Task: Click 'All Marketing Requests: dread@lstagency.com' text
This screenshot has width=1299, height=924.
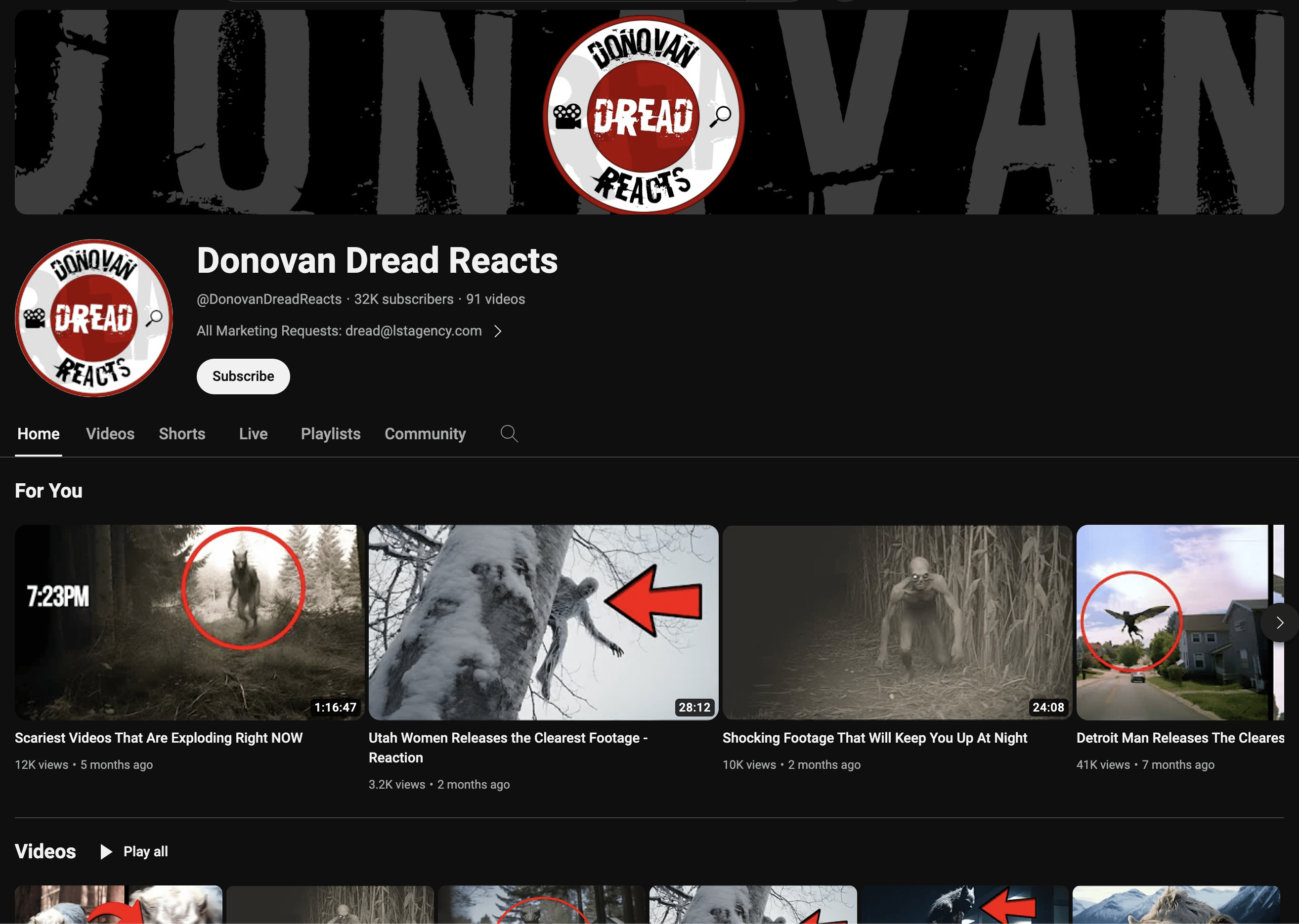Action: pos(339,331)
